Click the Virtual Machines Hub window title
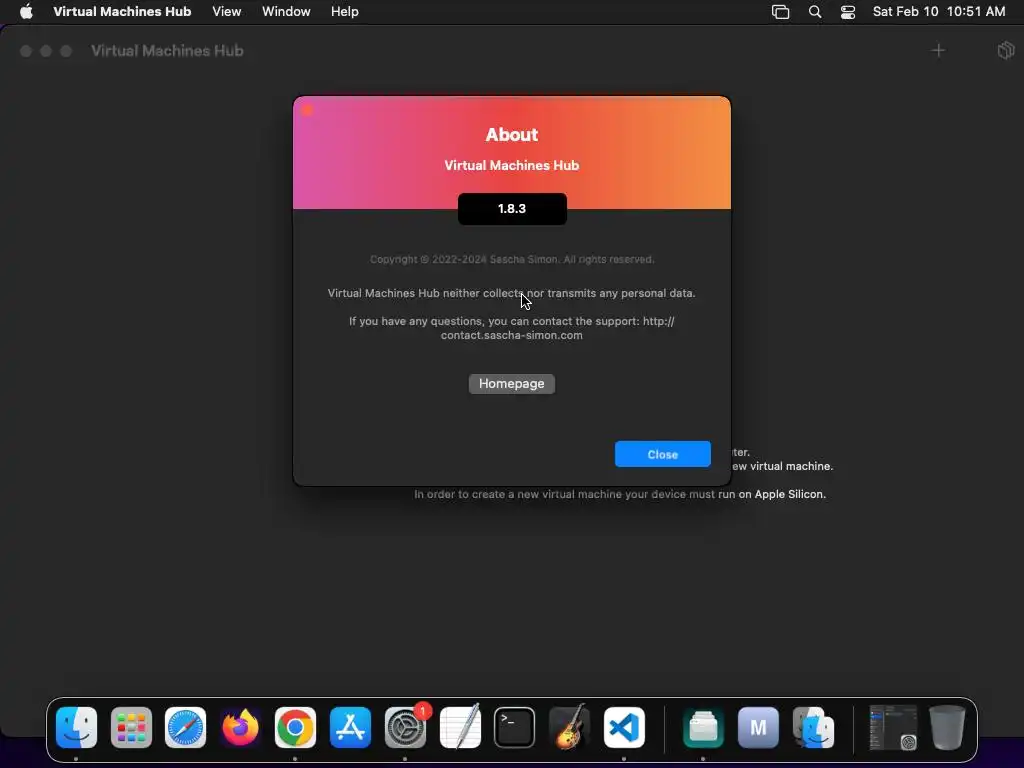 pos(167,50)
